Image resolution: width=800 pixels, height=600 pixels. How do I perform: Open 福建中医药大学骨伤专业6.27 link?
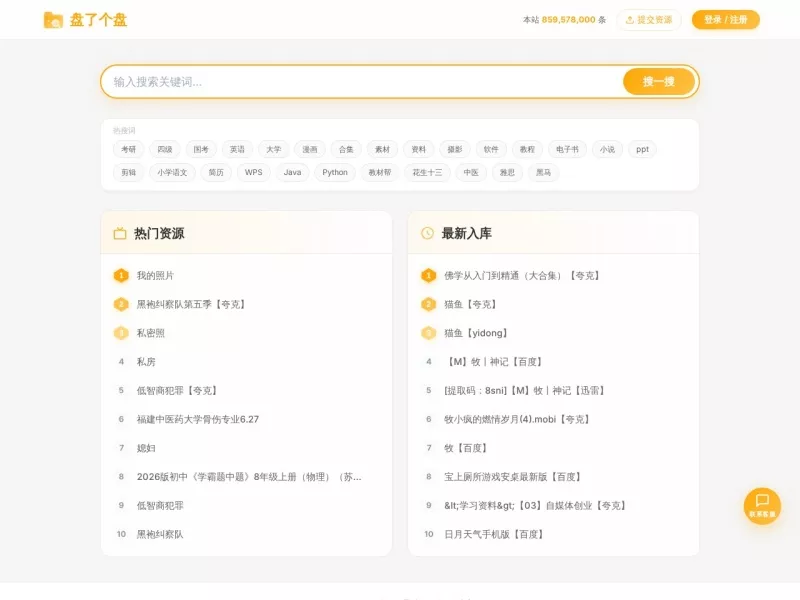coord(197,419)
